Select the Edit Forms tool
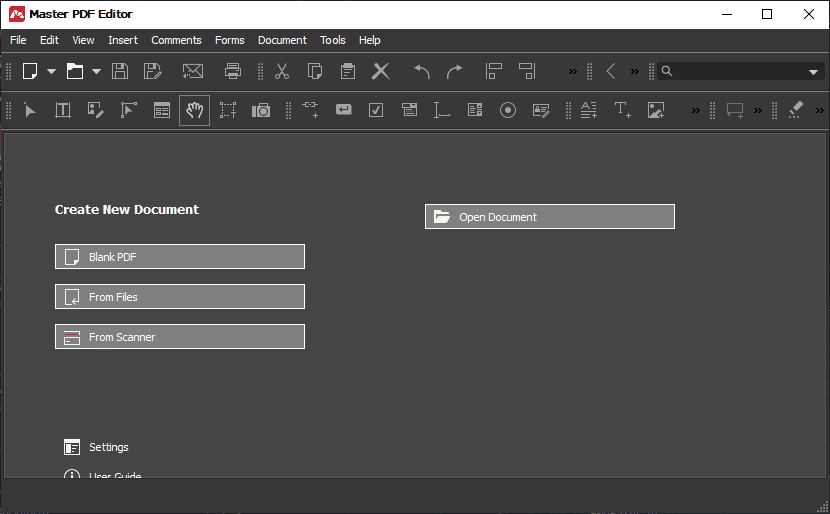The image size is (830, 514). [x=162, y=110]
